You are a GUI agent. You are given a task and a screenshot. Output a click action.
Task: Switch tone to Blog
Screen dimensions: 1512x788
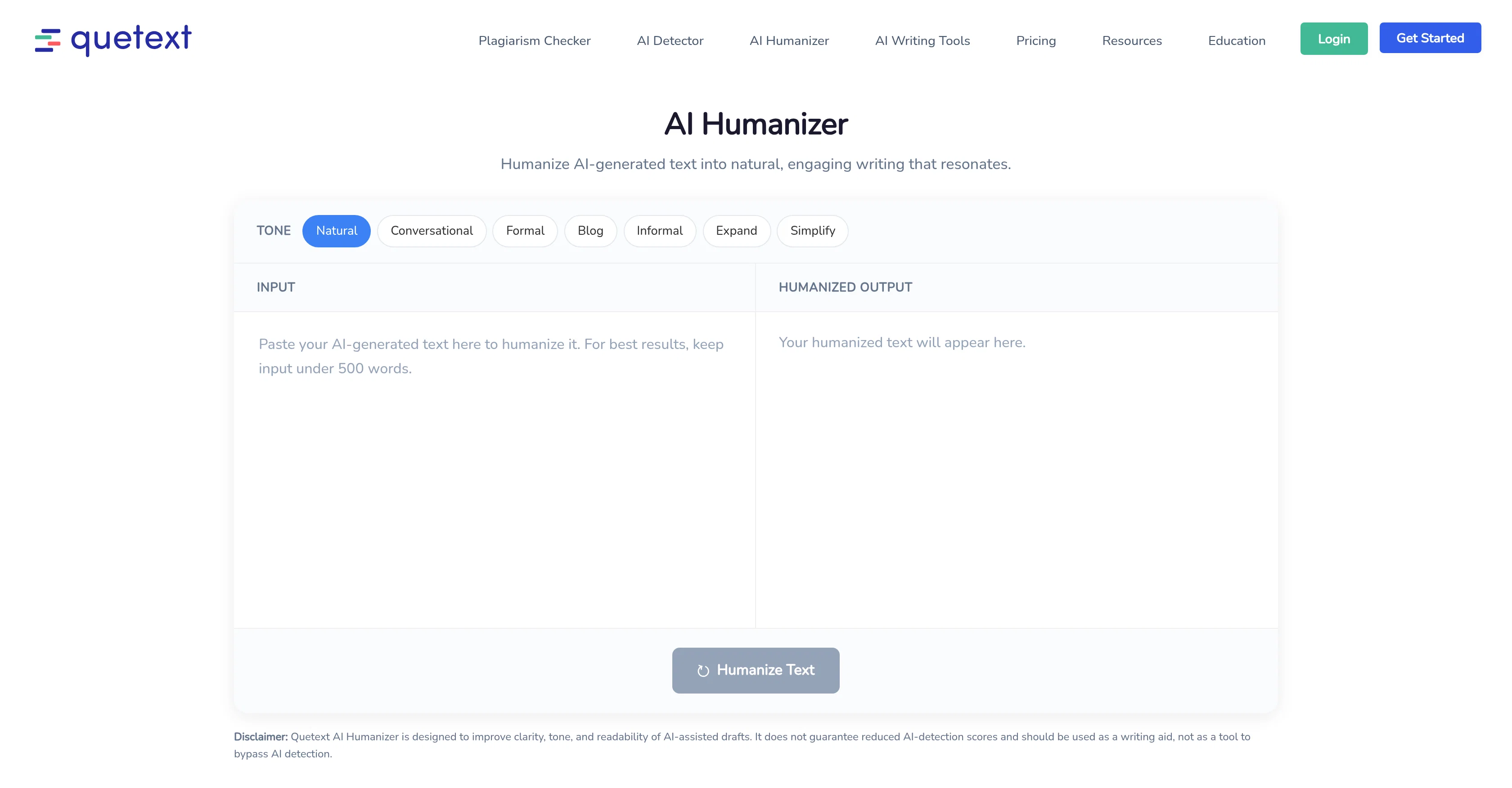pos(590,231)
